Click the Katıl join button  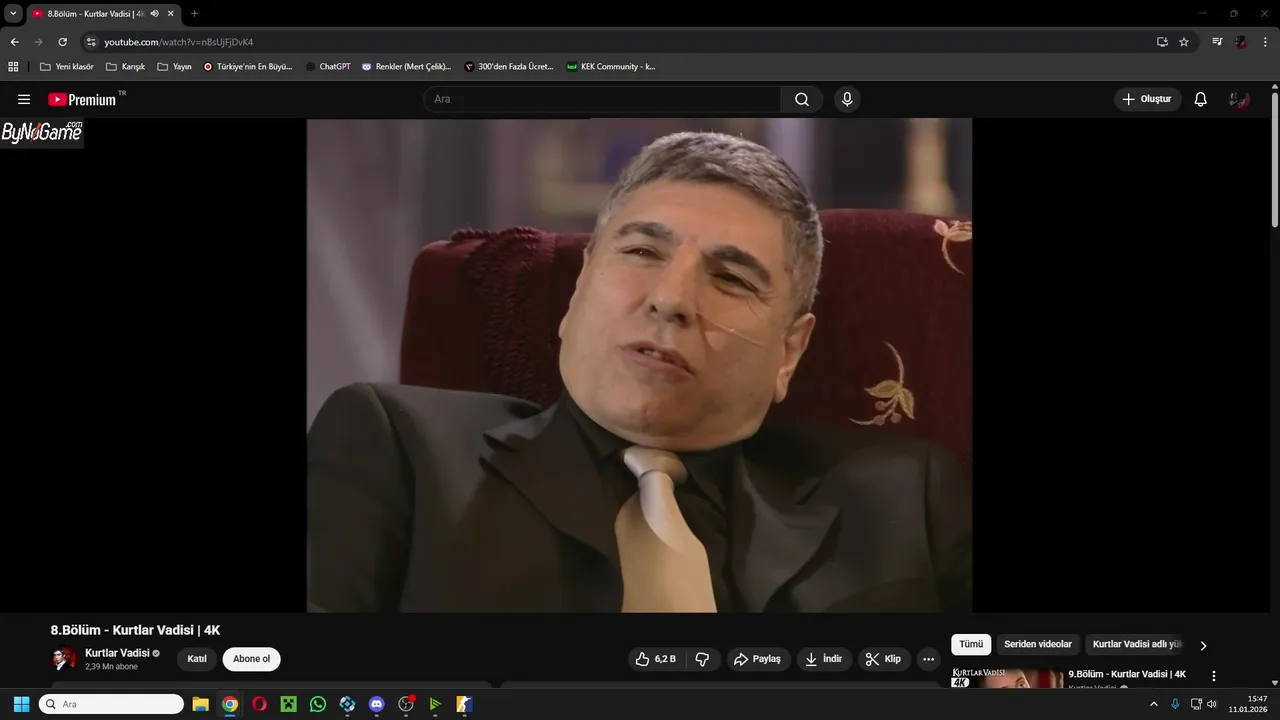[197, 659]
